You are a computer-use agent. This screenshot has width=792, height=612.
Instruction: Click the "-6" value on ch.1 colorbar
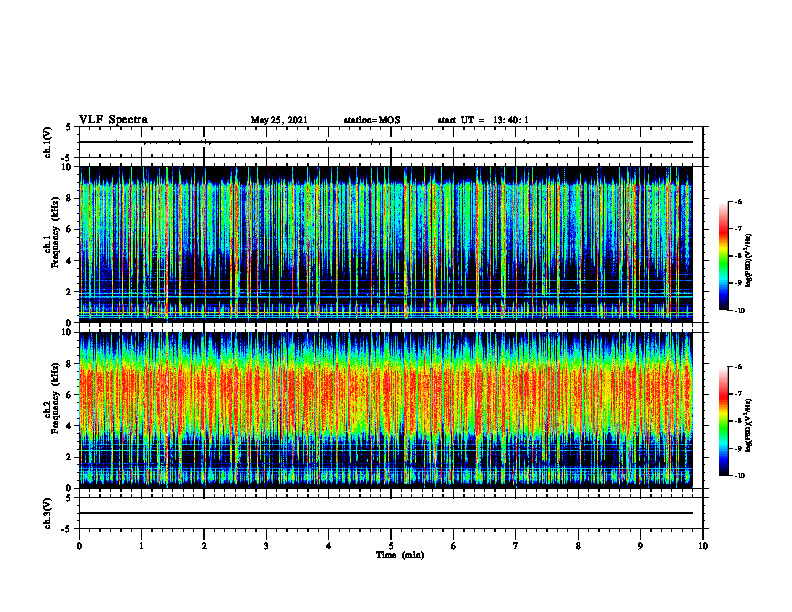738,202
